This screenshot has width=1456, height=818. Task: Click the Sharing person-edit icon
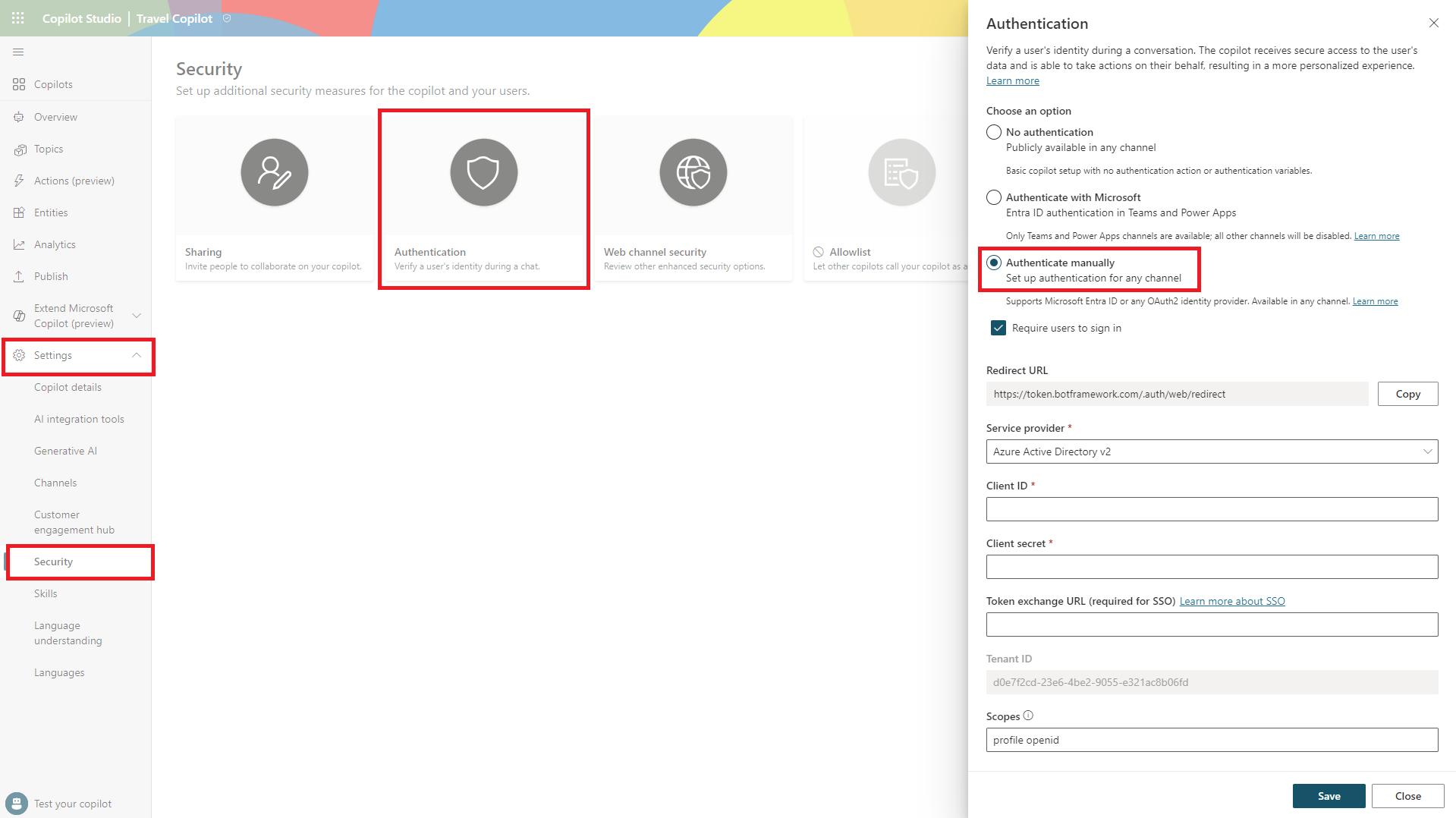click(x=274, y=172)
